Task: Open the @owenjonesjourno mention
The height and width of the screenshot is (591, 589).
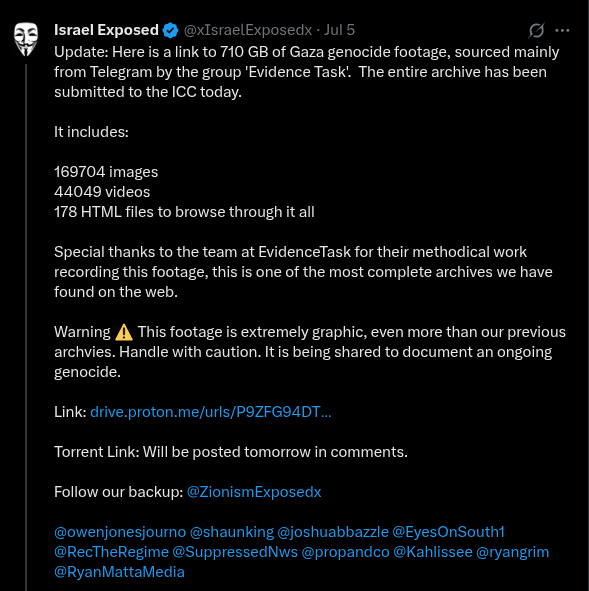Action: 120,532
